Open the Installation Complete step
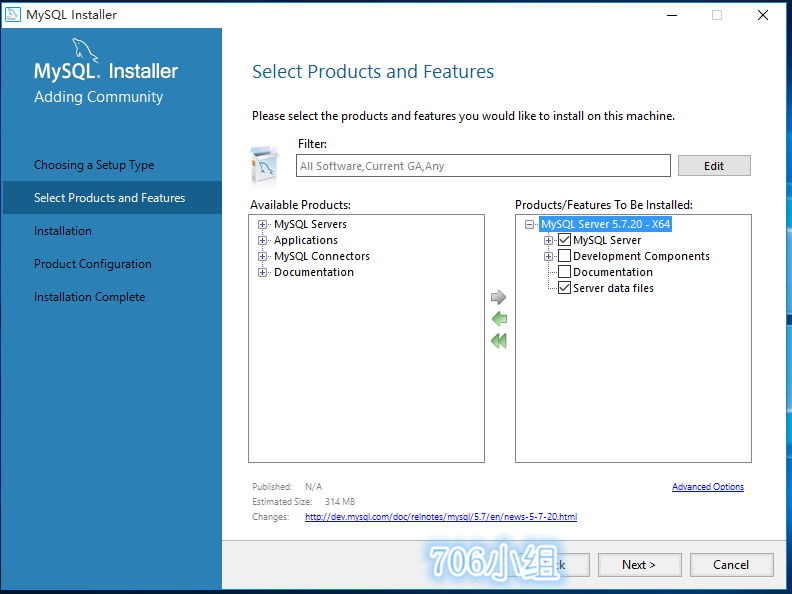The height and width of the screenshot is (594, 792). click(x=89, y=297)
